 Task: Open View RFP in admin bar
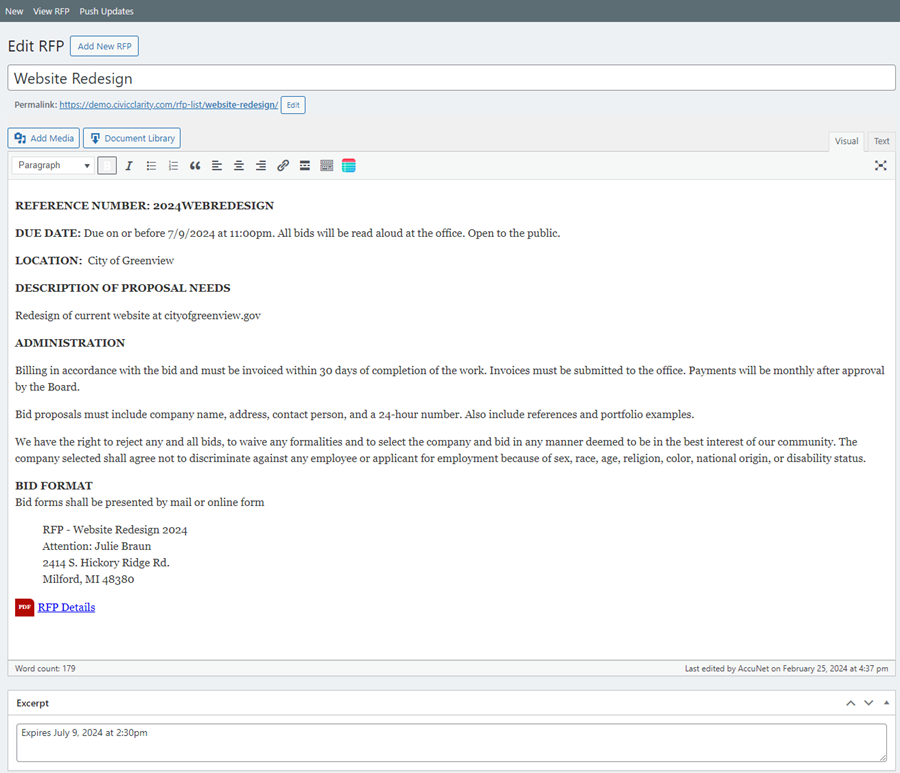51,11
